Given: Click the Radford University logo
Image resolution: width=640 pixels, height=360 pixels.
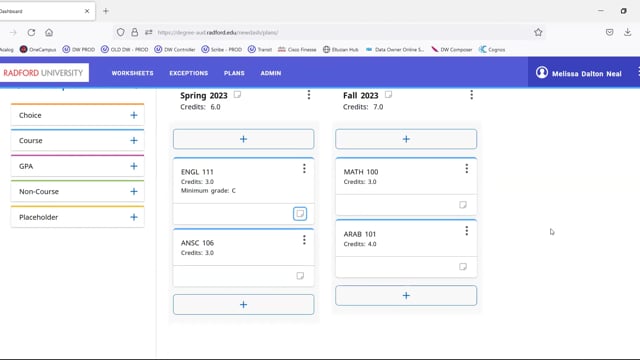Looking at the screenshot, I should (43, 73).
